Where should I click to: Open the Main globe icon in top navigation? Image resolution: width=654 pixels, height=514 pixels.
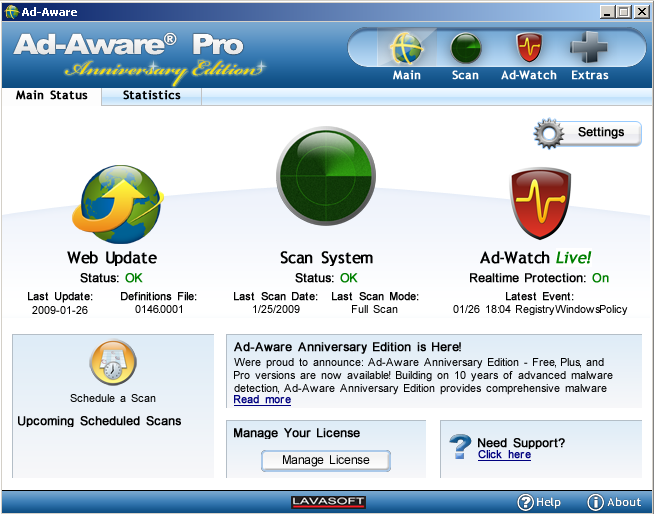pyautogui.click(x=407, y=48)
